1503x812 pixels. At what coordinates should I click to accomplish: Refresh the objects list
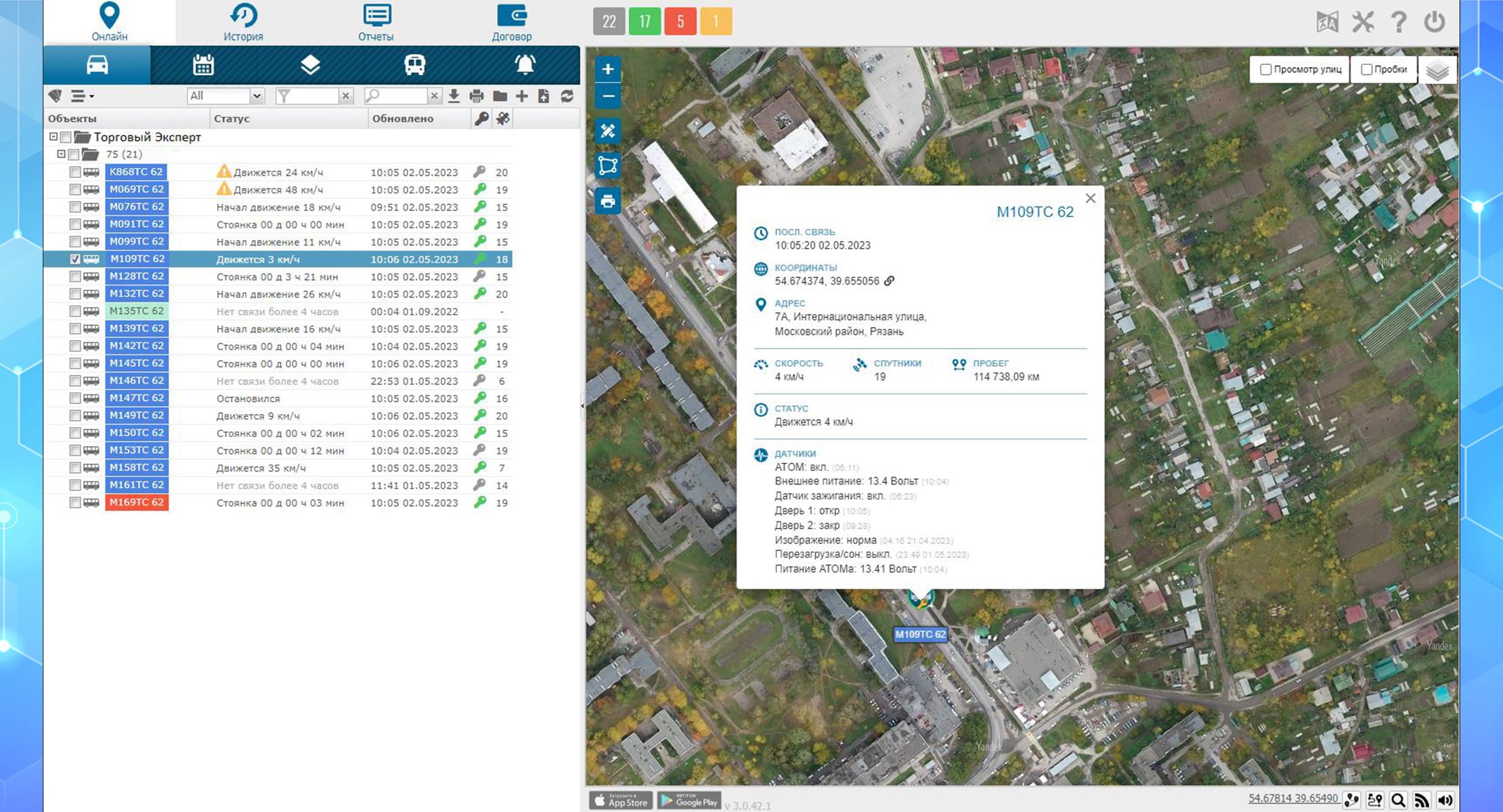pyautogui.click(x=567, y=96)
